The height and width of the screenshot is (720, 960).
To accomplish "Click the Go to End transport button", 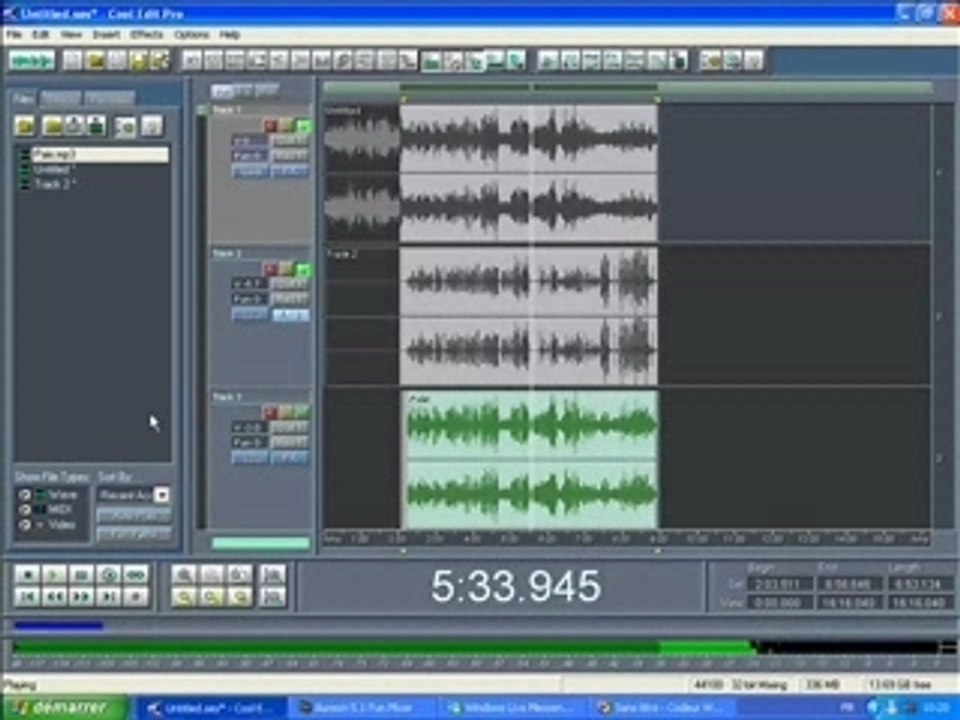I will coord(108,597).
